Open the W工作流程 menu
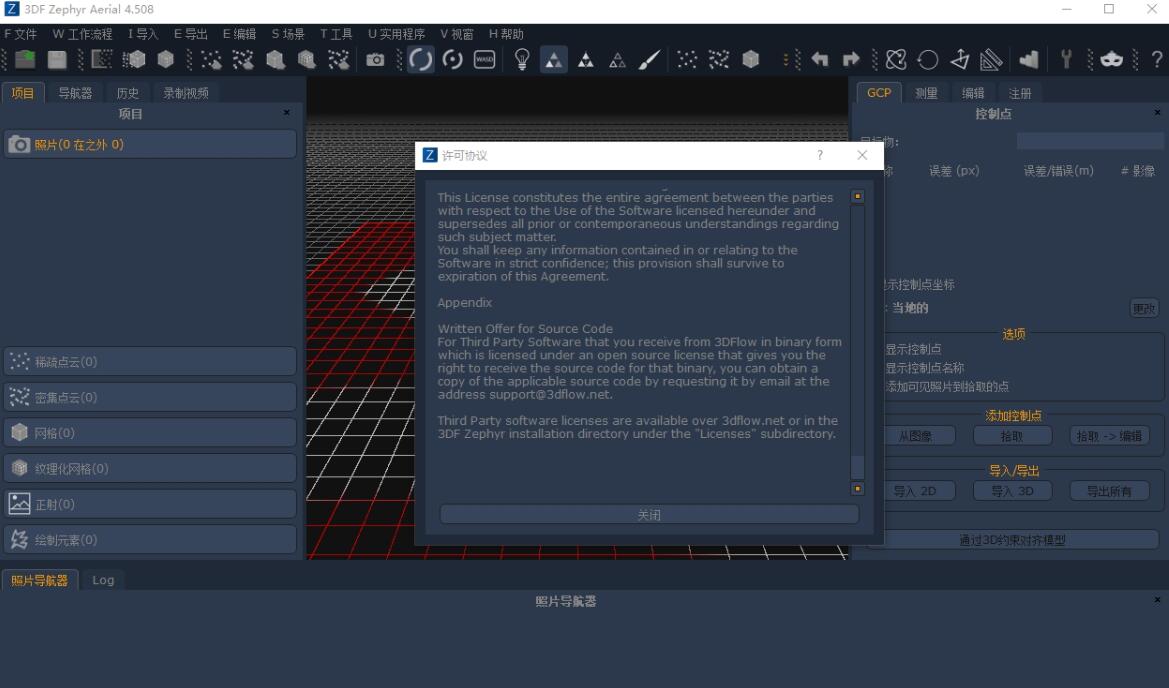The width and height of the screenshot is (1169, 688). pos(82,34)
